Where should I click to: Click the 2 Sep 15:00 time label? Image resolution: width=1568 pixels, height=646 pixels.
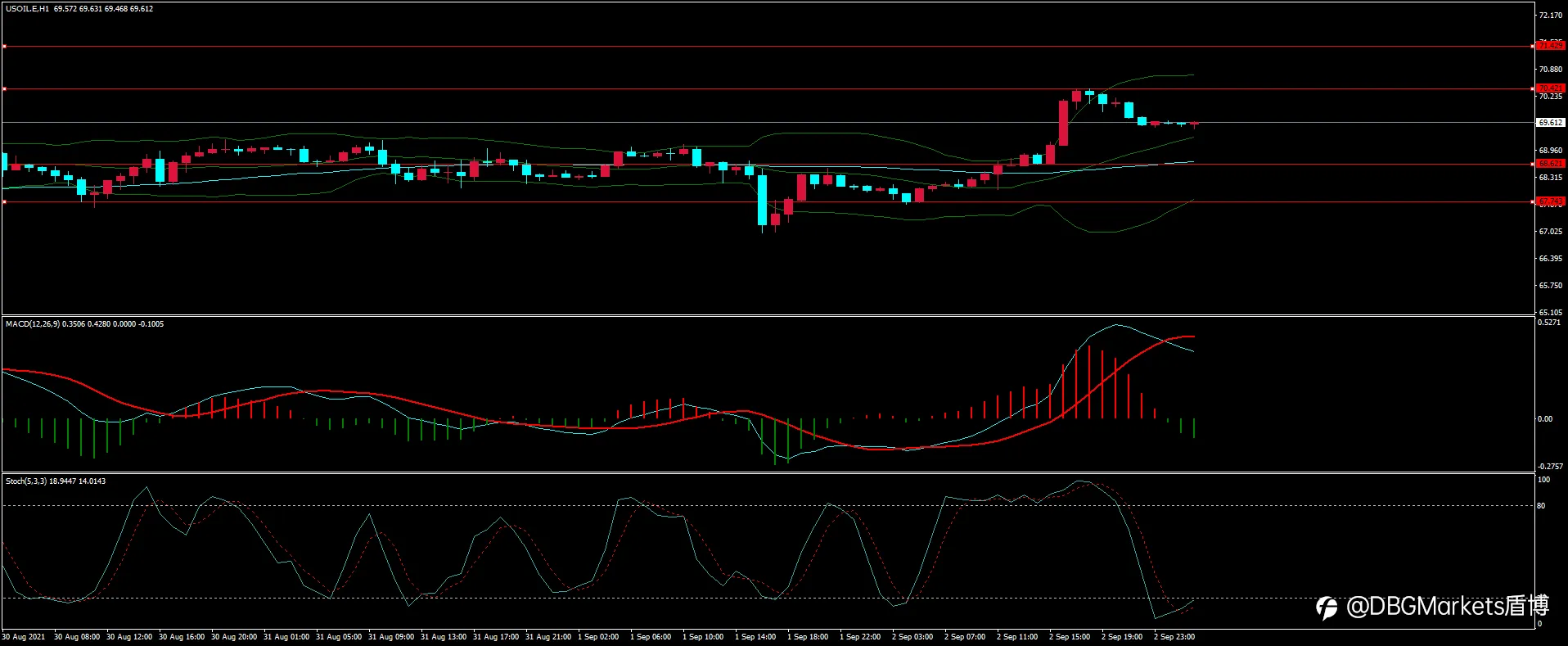coord(1070,637)
